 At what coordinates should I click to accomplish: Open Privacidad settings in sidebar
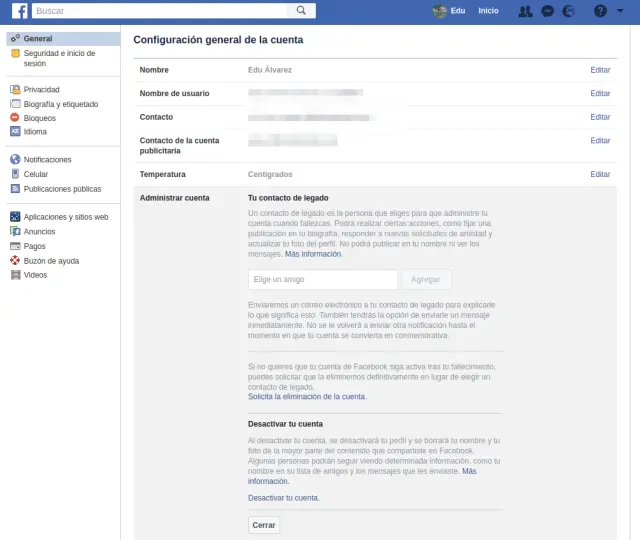coord(41,89)
